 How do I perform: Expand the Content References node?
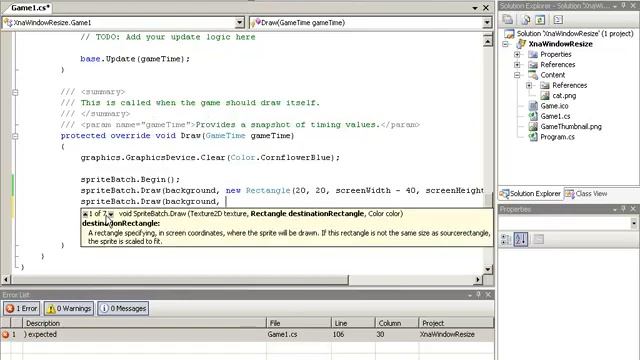pyautogui.click(x=529, y=85)
